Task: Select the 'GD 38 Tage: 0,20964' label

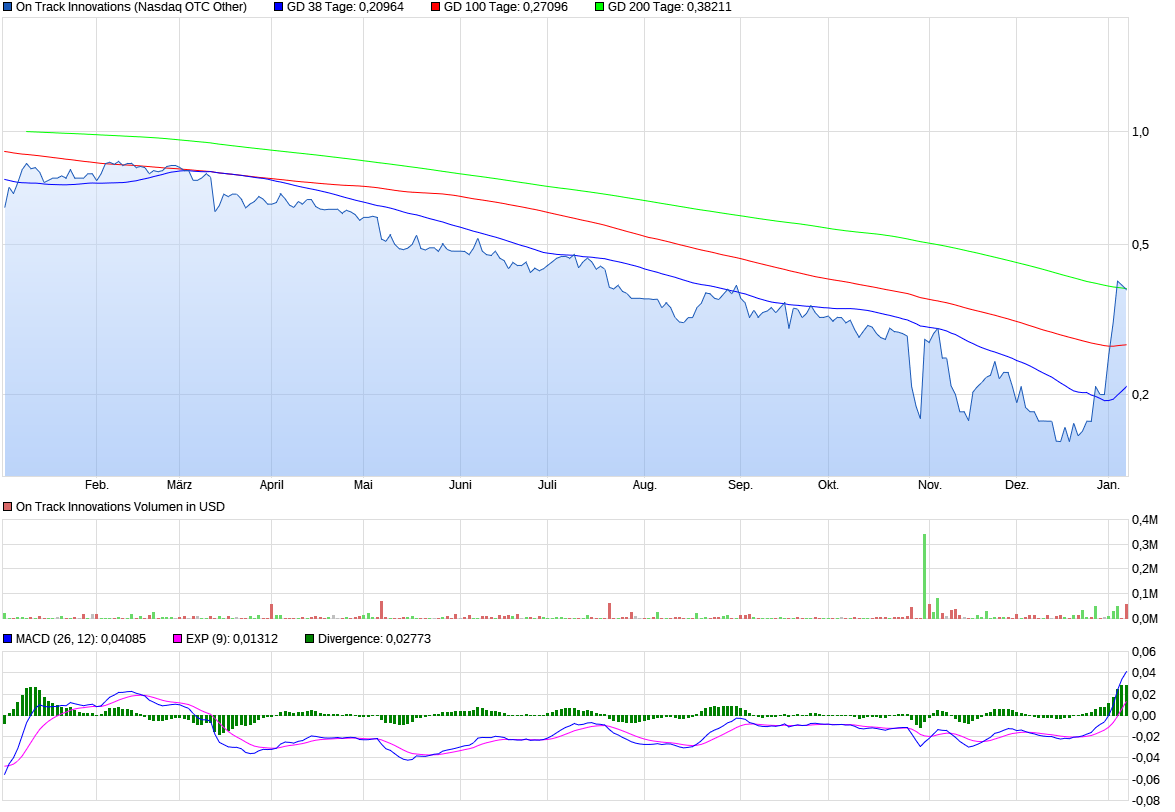Action: click(x=345, y=7)
